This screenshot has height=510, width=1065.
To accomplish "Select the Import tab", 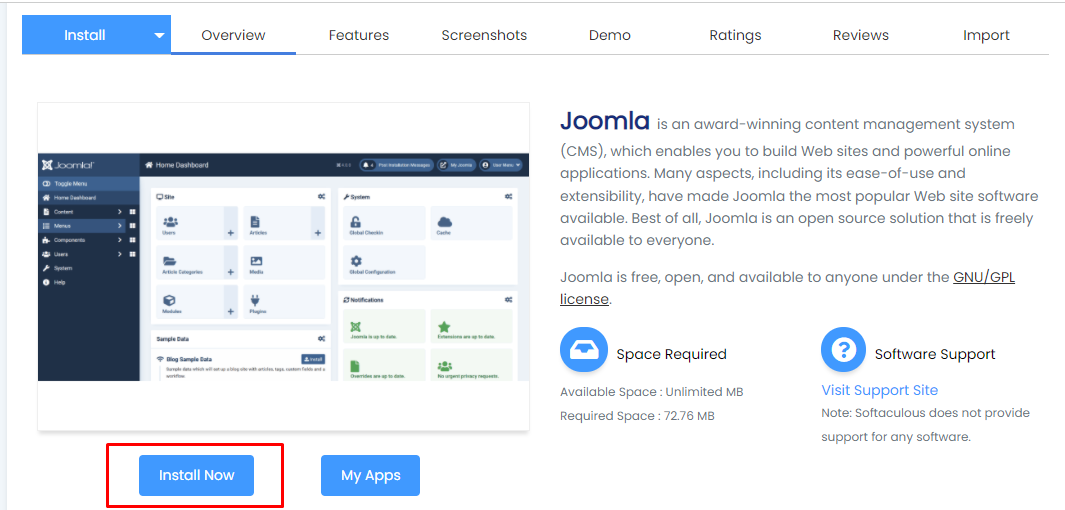I will click(986, 35).
